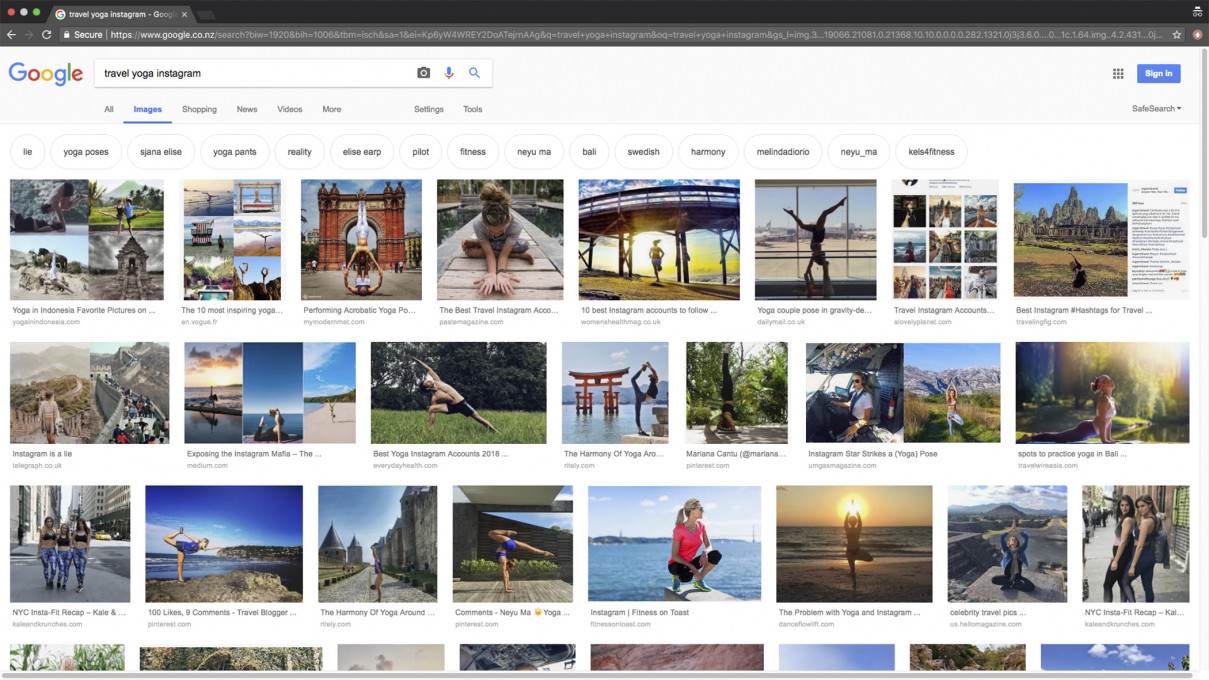Open the 10 best Instagram accounts womenshealthmag thumbnail
The height and width of the screenshot is (680, 1209).
(x=659, y=240)
